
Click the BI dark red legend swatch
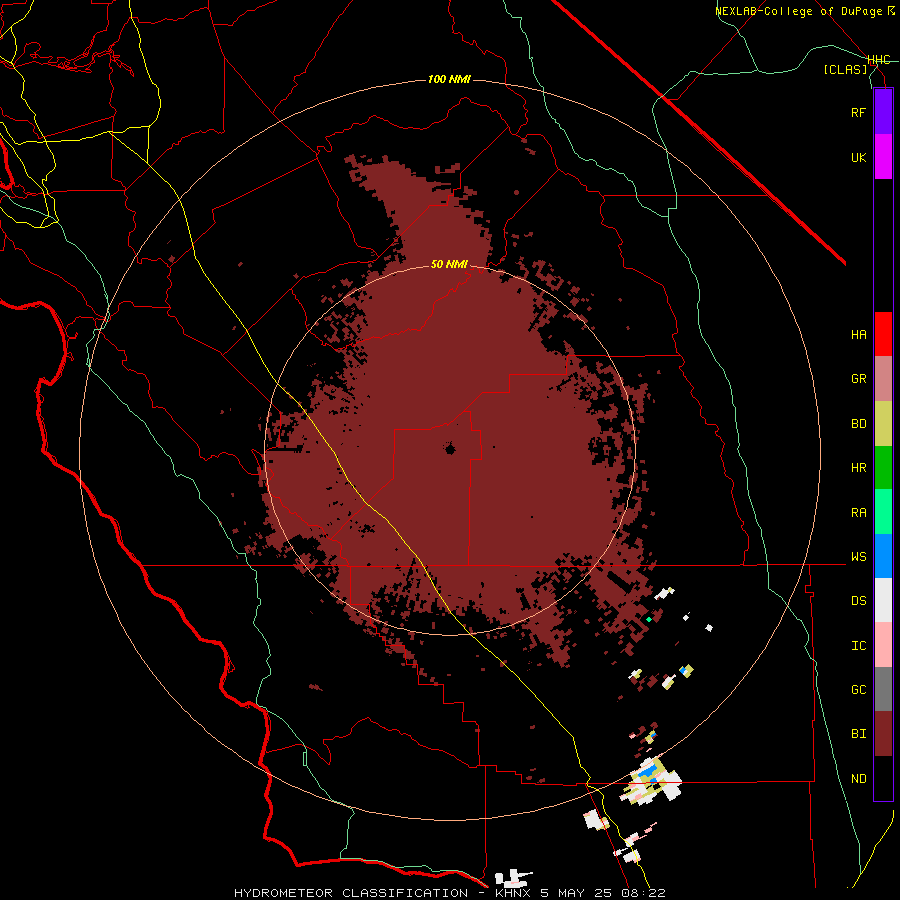[x=883, y=734]
